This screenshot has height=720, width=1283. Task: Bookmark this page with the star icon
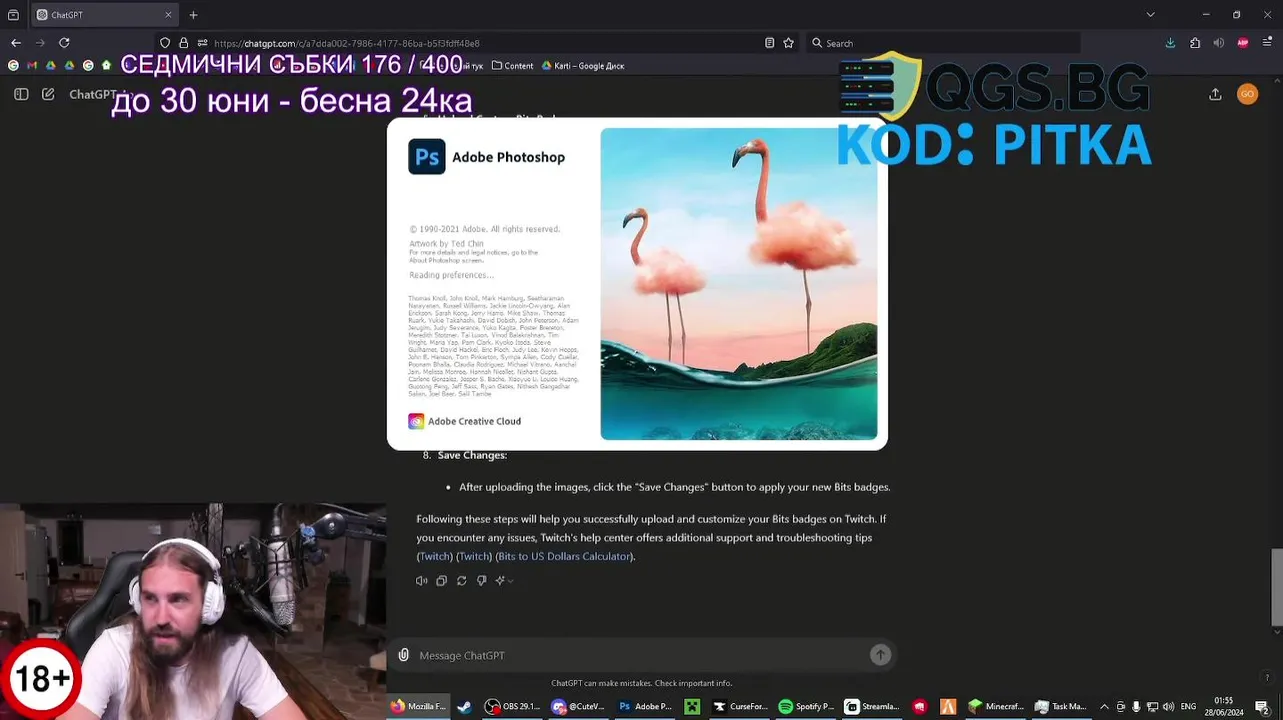[x=788, y=43]
